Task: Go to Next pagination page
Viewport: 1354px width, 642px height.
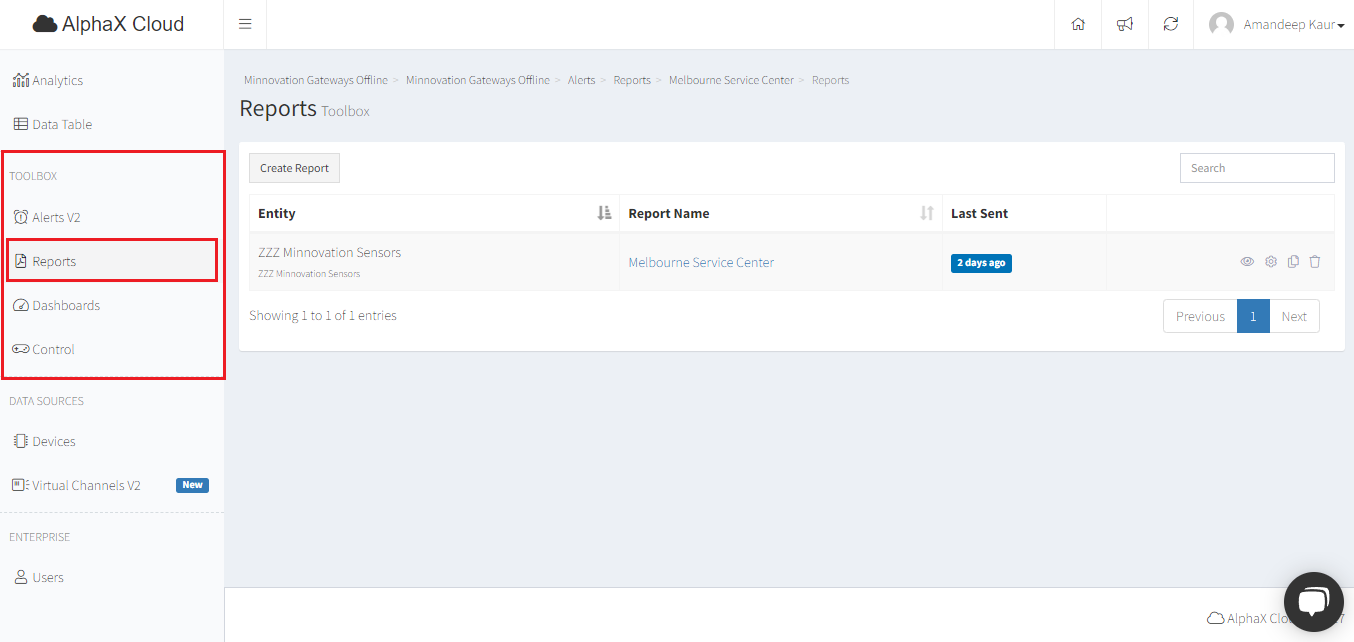Action: (x=1294, y=316)
